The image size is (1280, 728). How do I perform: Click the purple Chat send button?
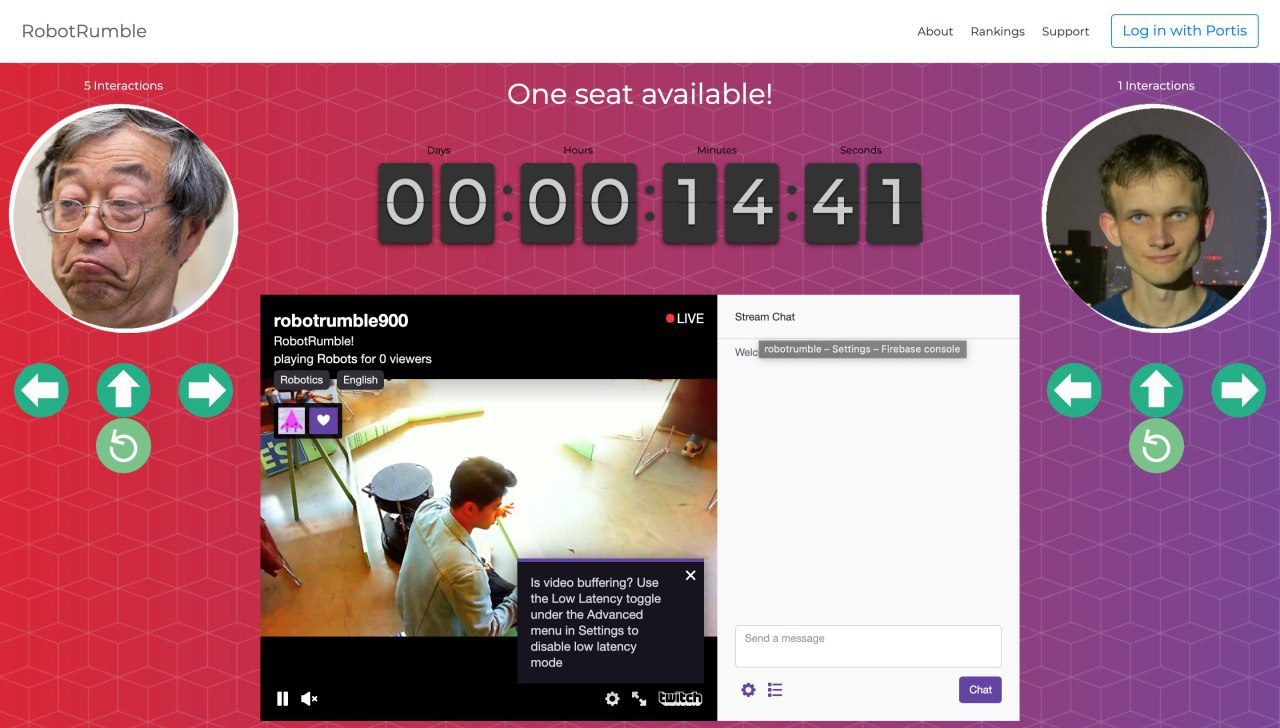(x=980, y=690)
